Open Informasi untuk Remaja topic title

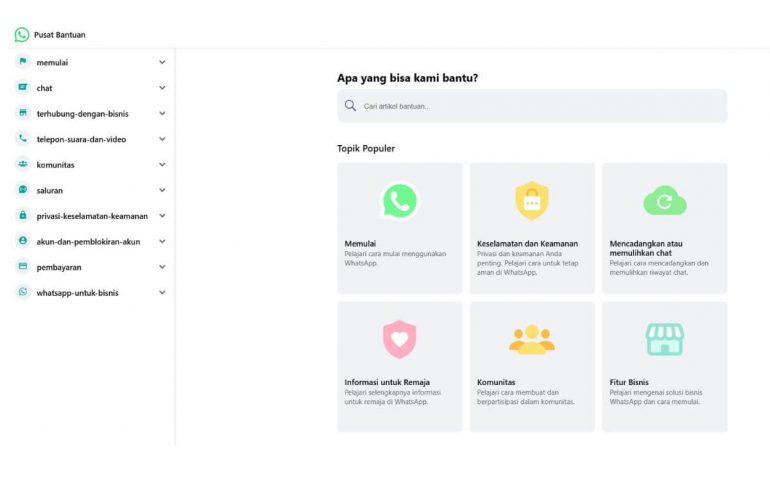(387, 382)
